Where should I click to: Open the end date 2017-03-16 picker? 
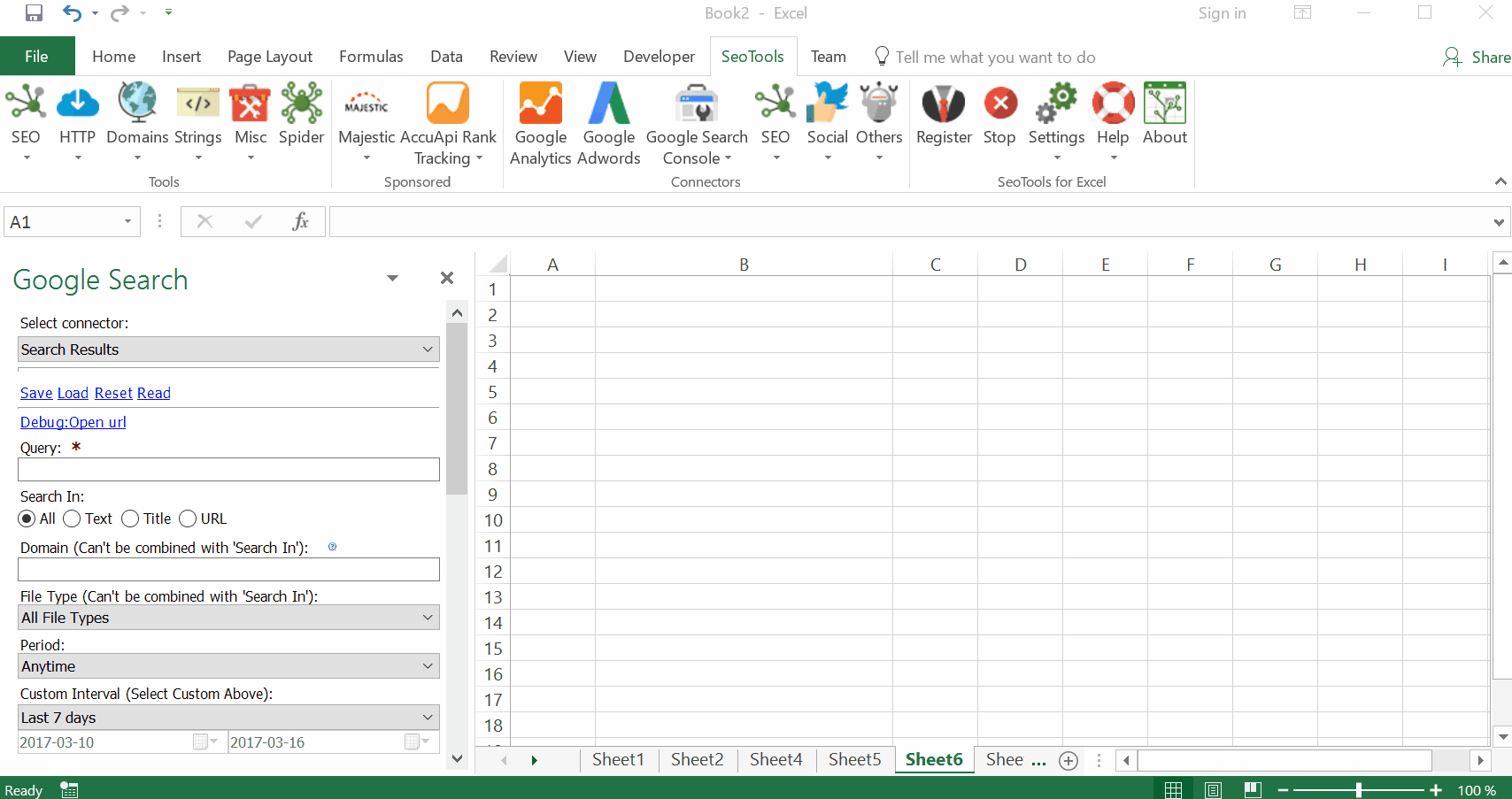coord(417,741)
